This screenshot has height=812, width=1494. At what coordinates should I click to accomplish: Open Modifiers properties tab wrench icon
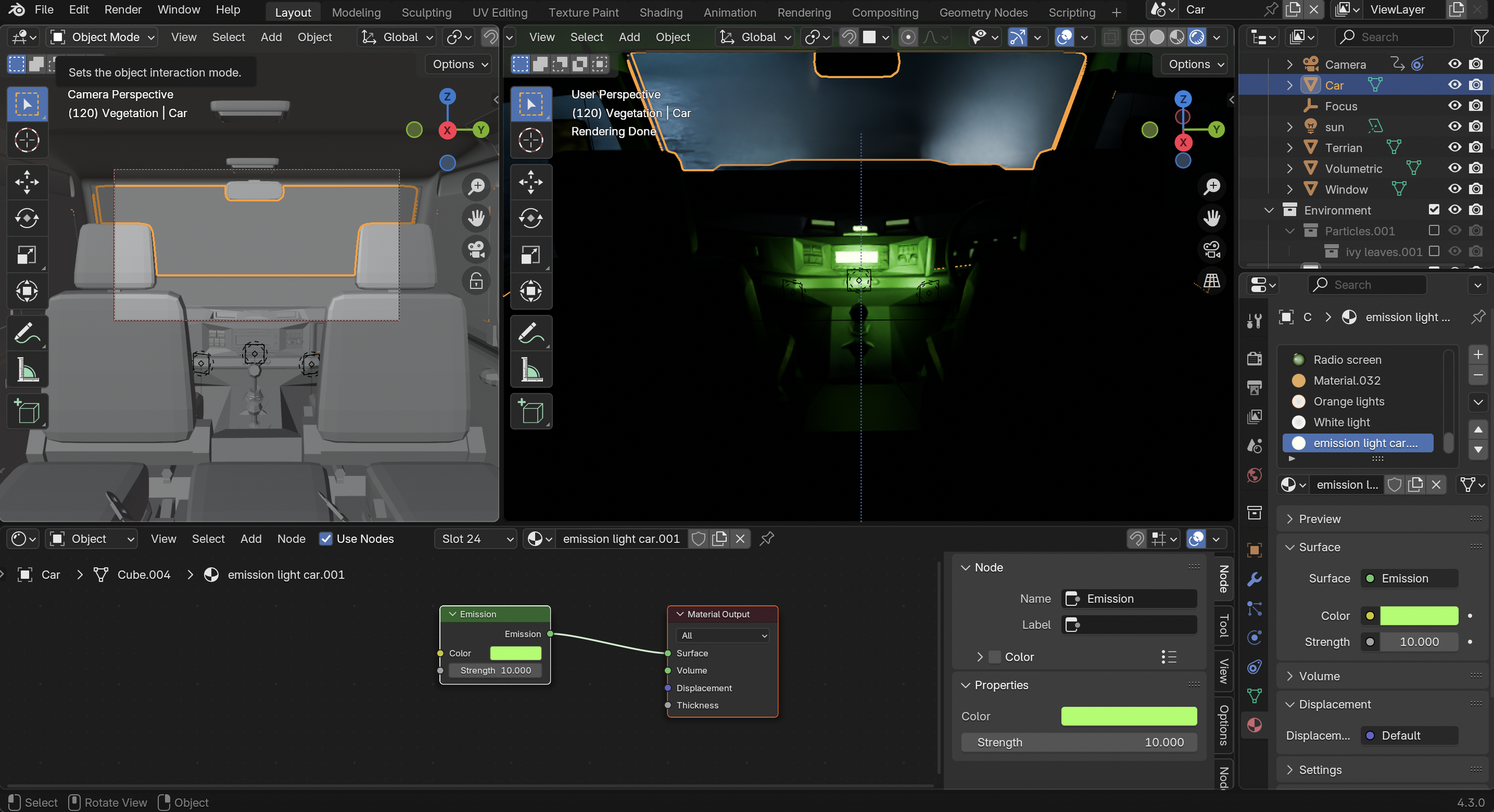tap(1255, 579)
